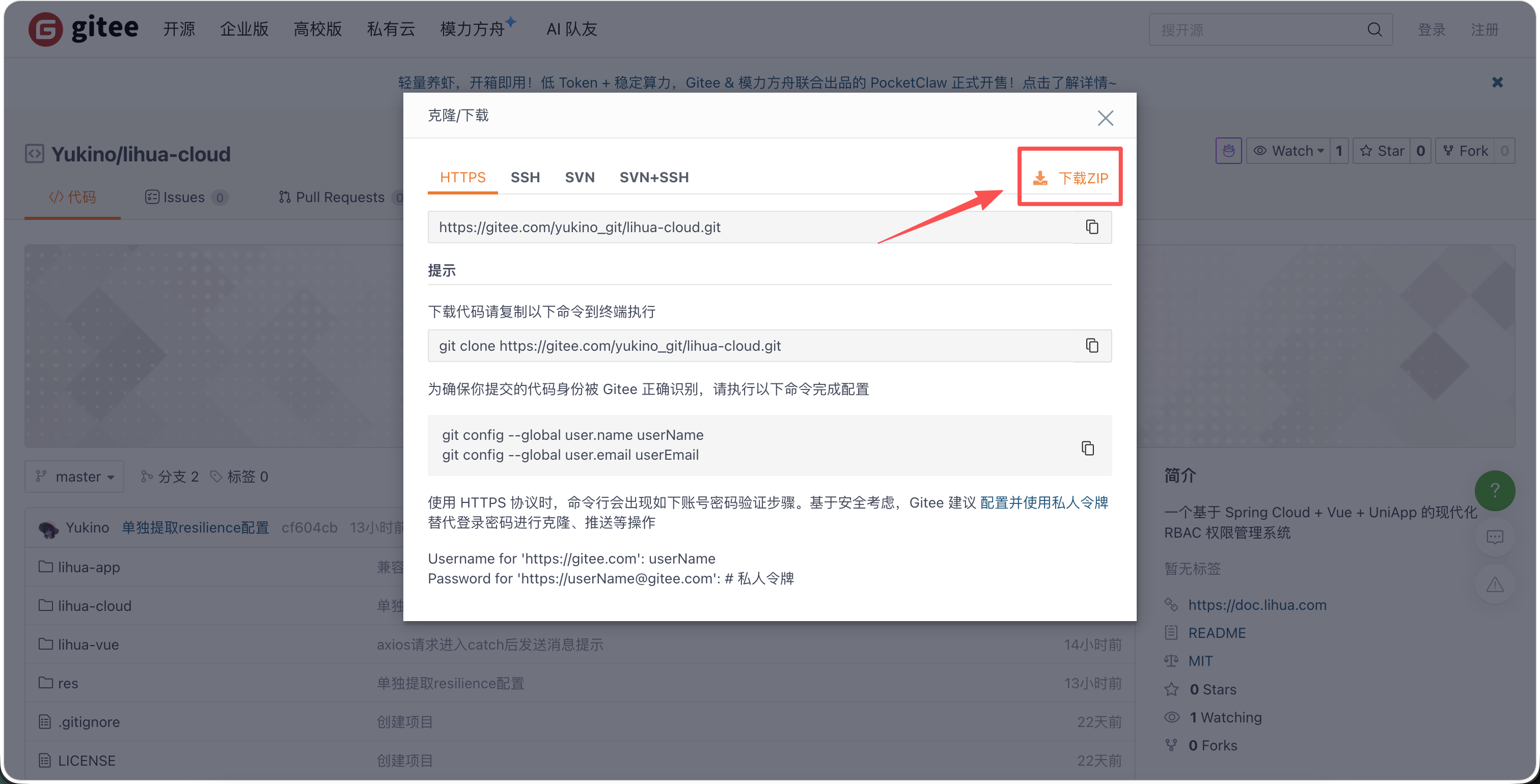Viewport: 1540px width, 784px height.
Task: View the 分支 2 branches list
Action: [x=170, y=477]
